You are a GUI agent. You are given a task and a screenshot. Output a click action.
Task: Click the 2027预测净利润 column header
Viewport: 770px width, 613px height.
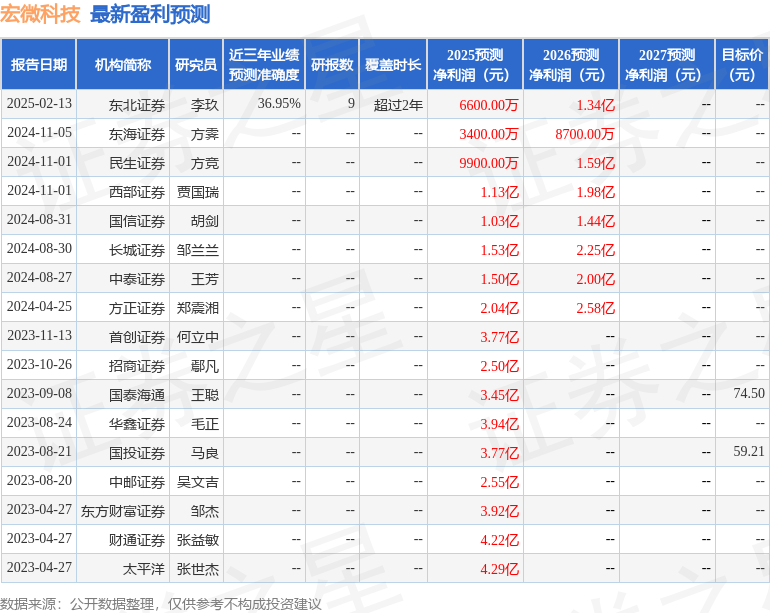667,64
